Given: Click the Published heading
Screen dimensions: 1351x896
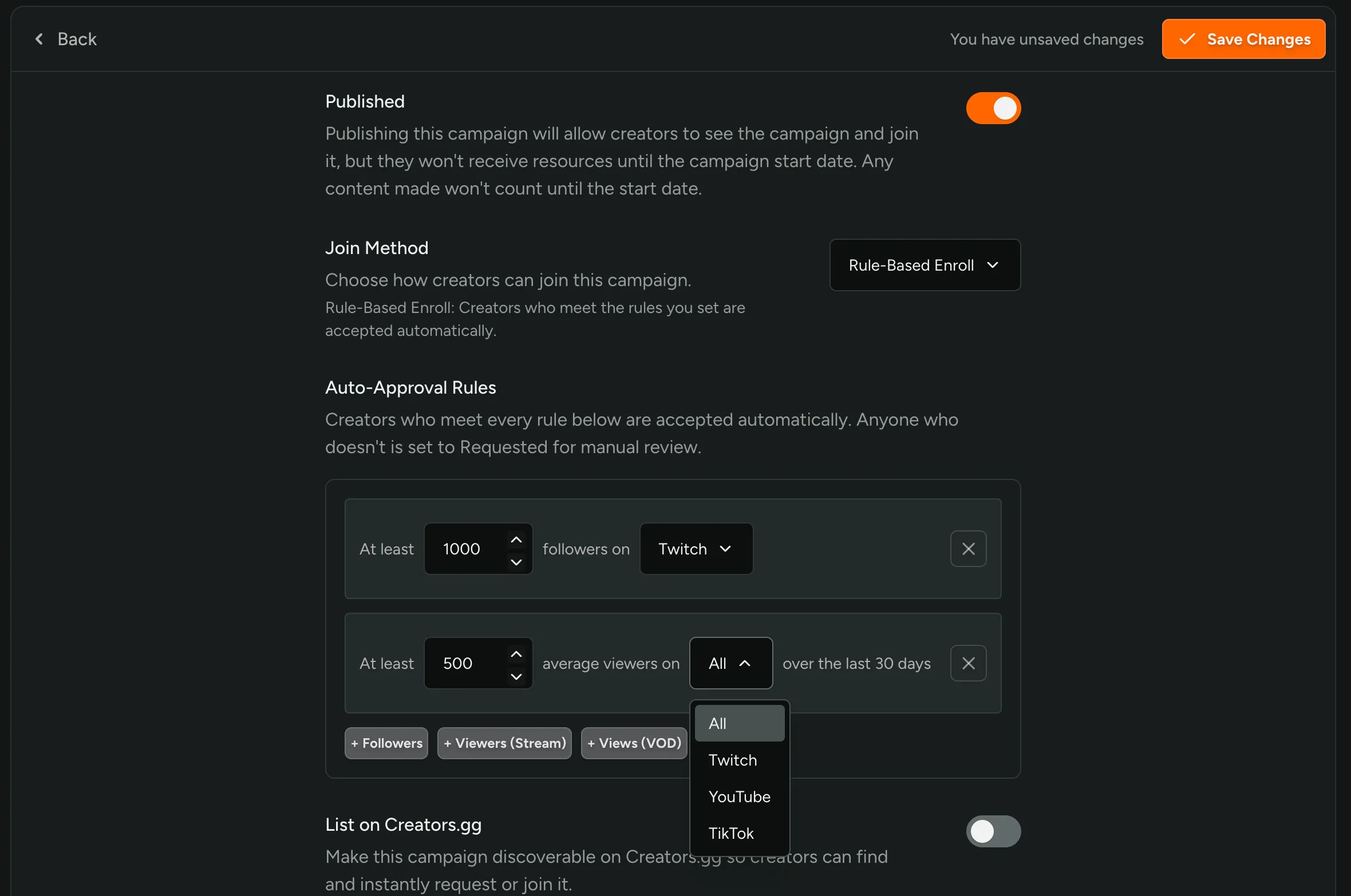Looking at the screenshot, I should [365, 101].
